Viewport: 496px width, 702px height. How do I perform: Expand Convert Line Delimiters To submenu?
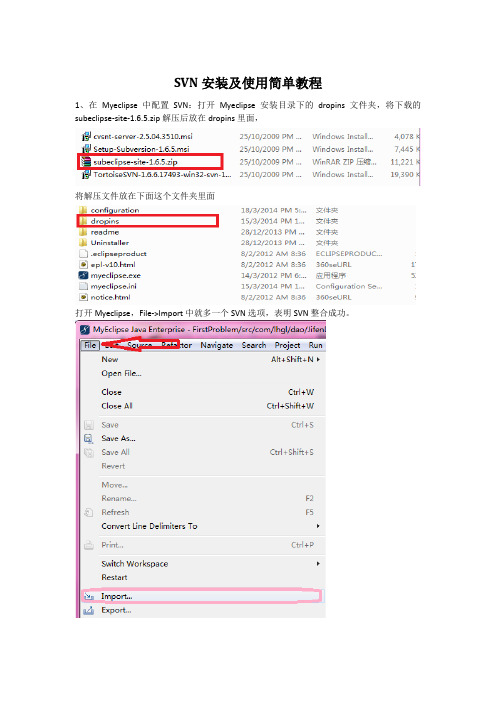(x=203, y=526)
